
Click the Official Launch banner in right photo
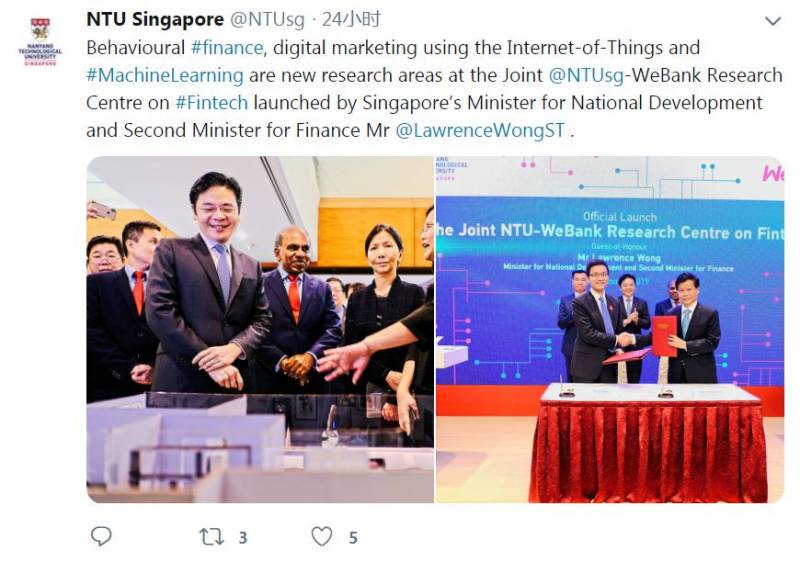(610, 240)
